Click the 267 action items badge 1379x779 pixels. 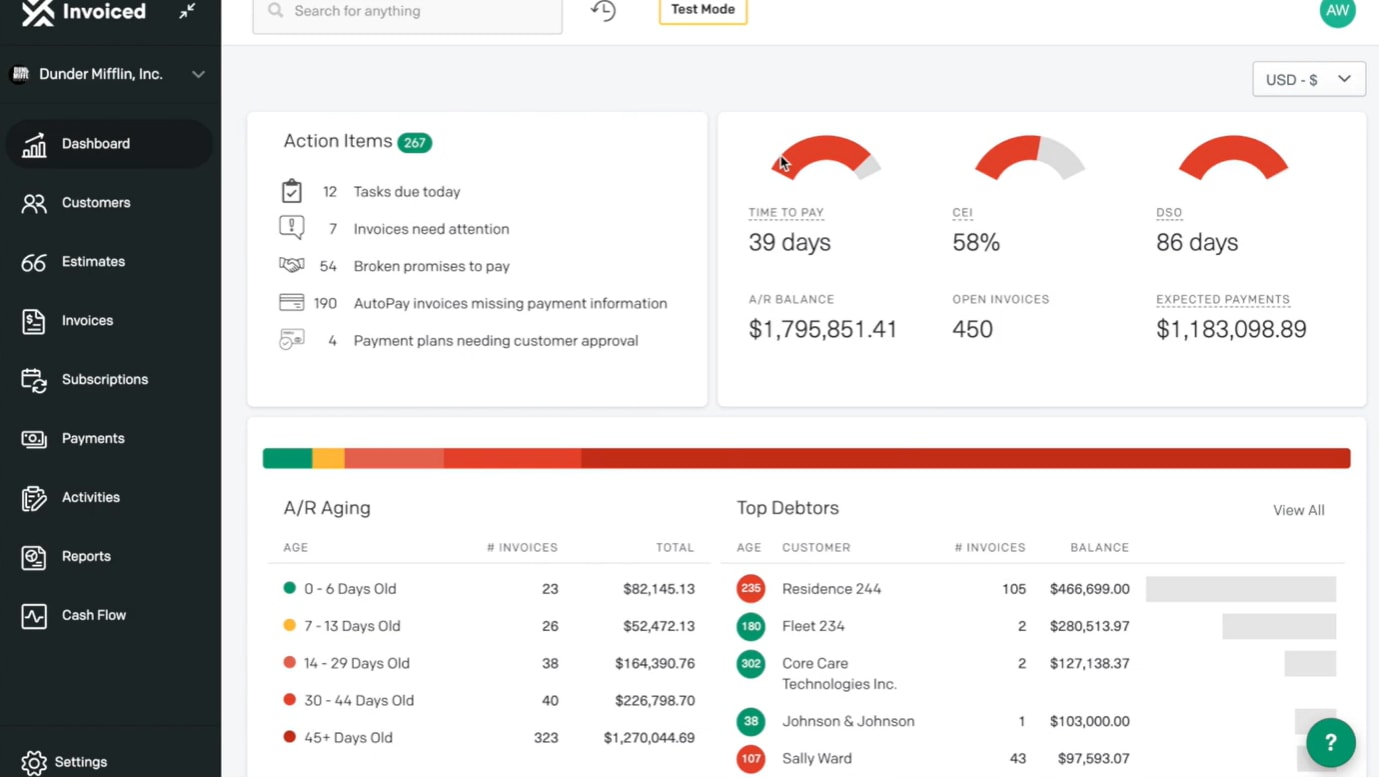[414, 142]
